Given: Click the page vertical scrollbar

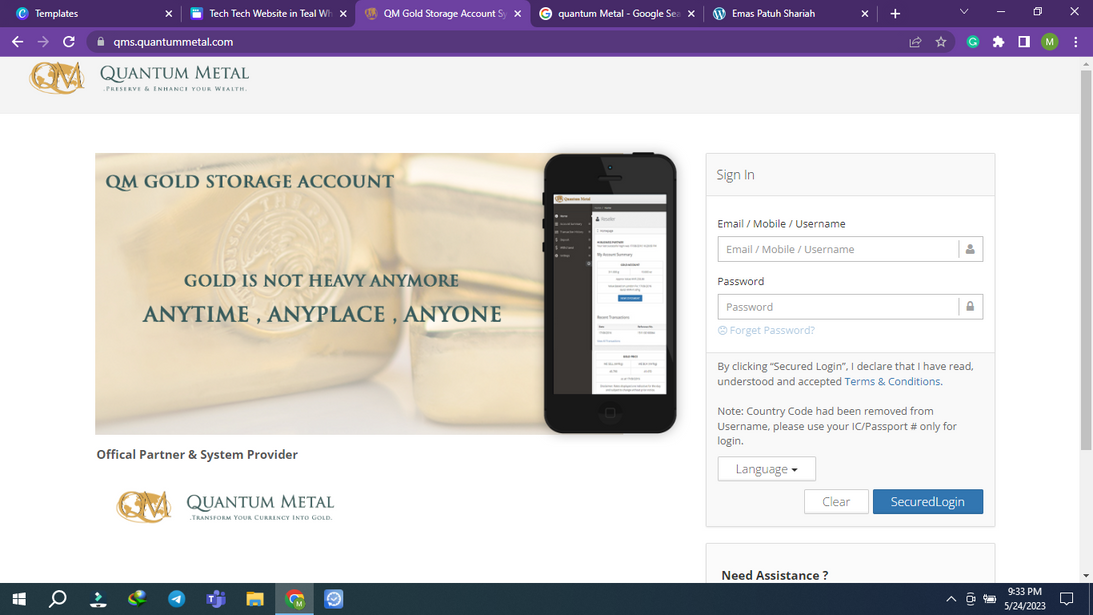Looking at the screenshot, I should pyautogui.click(x=1086, y=259).
